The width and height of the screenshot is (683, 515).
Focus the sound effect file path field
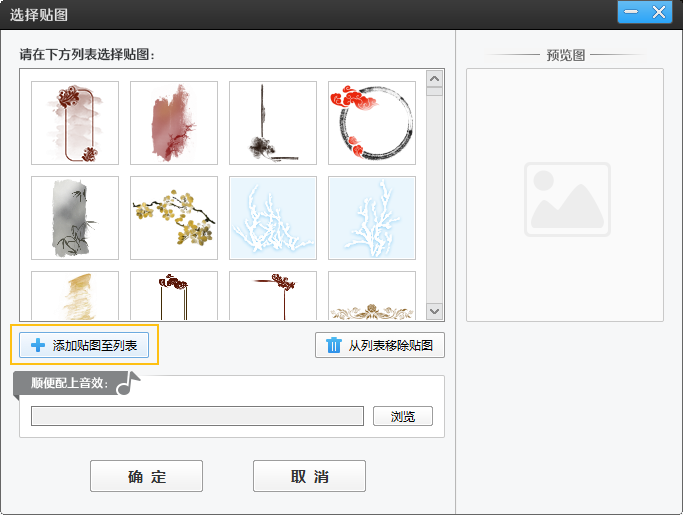(197, 416)
